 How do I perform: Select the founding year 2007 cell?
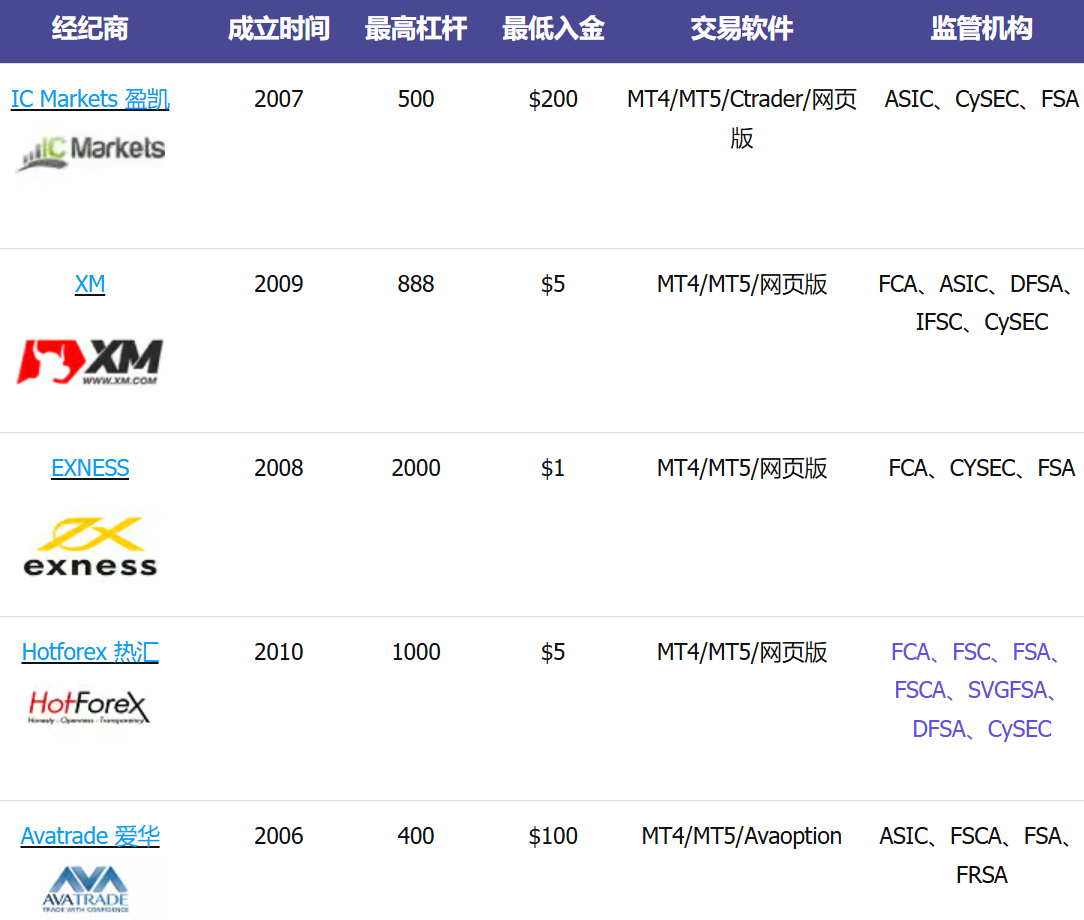pyautogui.click(x=279, y=99)
